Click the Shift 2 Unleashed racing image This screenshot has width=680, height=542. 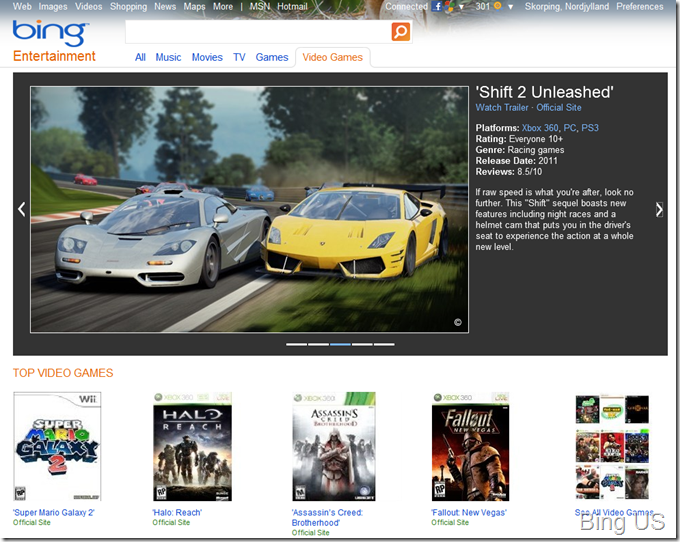point(249,209)
